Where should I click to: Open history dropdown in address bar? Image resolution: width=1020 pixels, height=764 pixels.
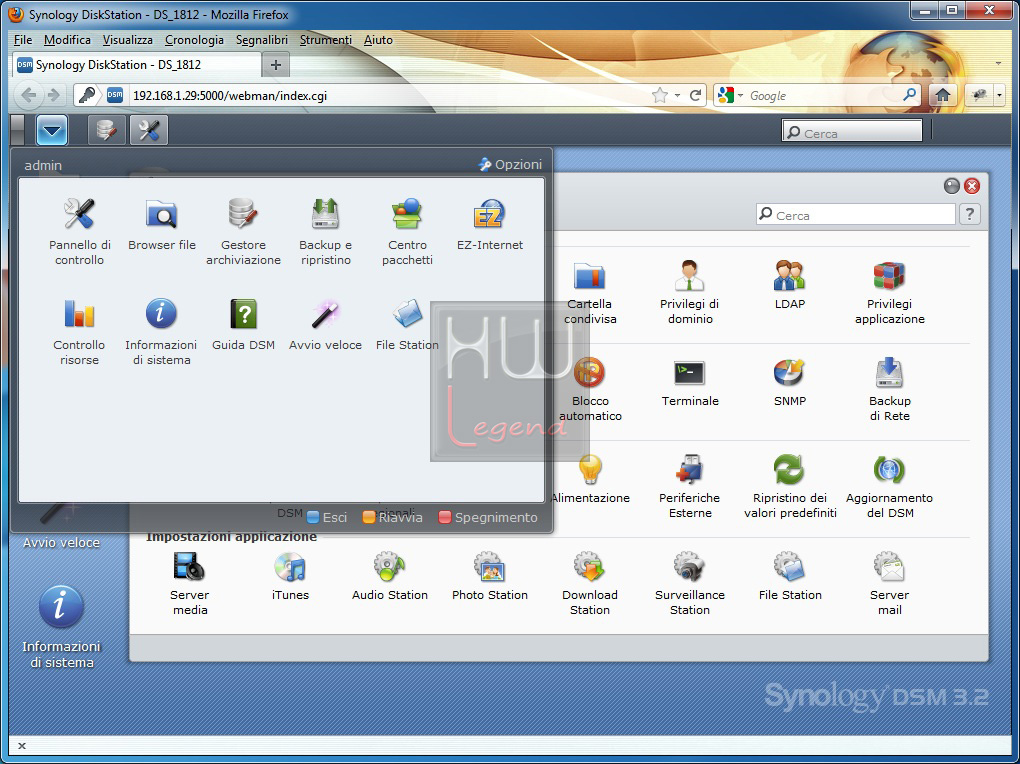(677, 96)
